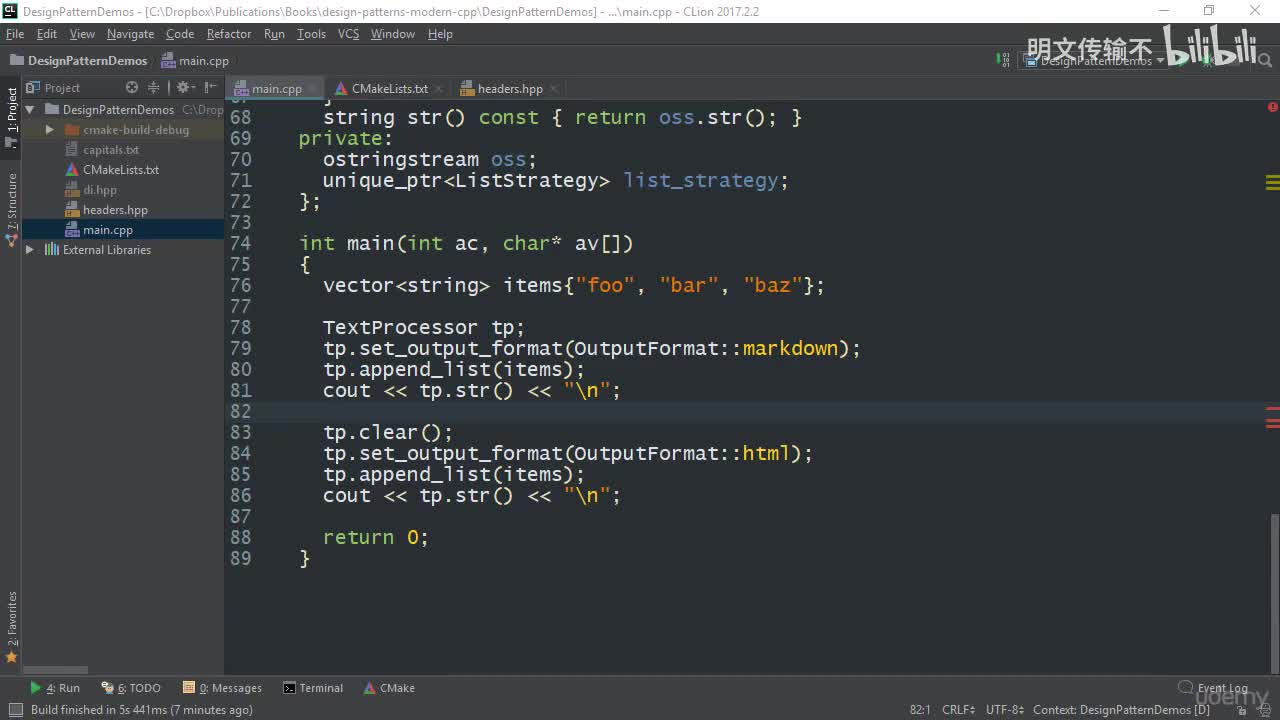Click line number 74 in the gutter
This screenshot has height=720, width=1280.
(240, 243)
